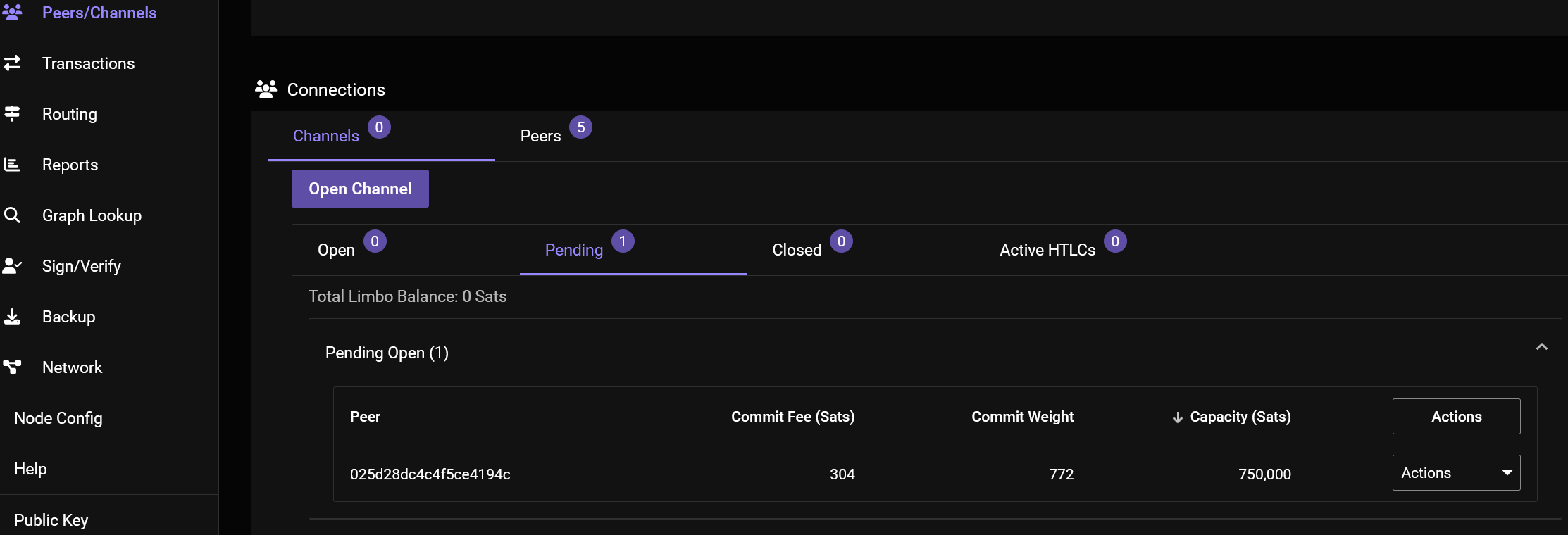Viewport: 1568px width, 535px height.
Task: Click the Network nodes icon
Action: pyautogui.click(x=12, y=367)
